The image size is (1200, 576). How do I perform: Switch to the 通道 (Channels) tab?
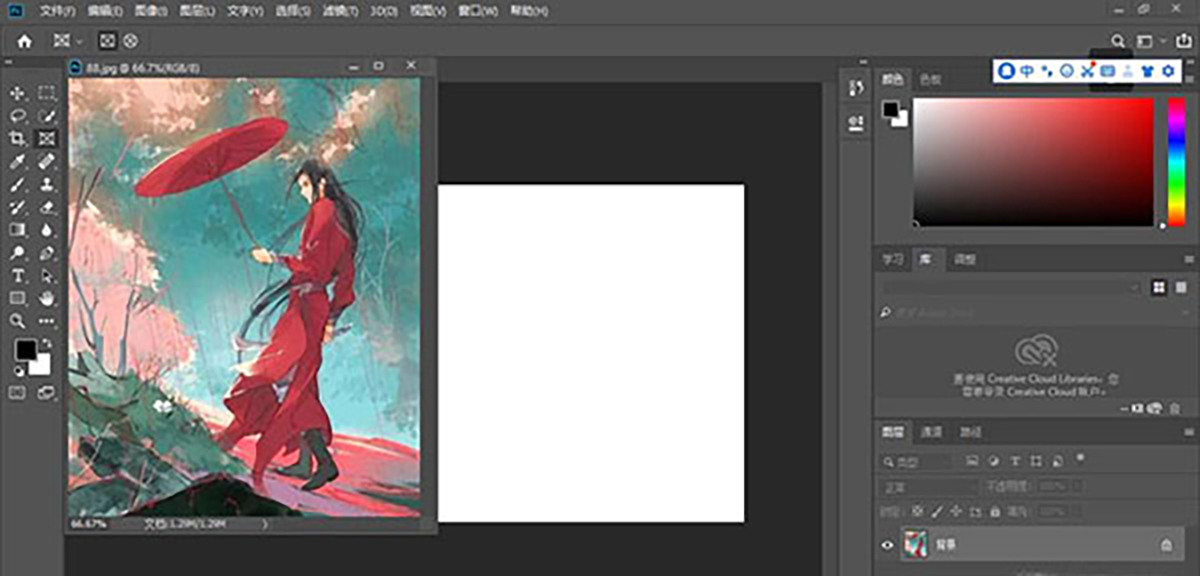point(931,432)
